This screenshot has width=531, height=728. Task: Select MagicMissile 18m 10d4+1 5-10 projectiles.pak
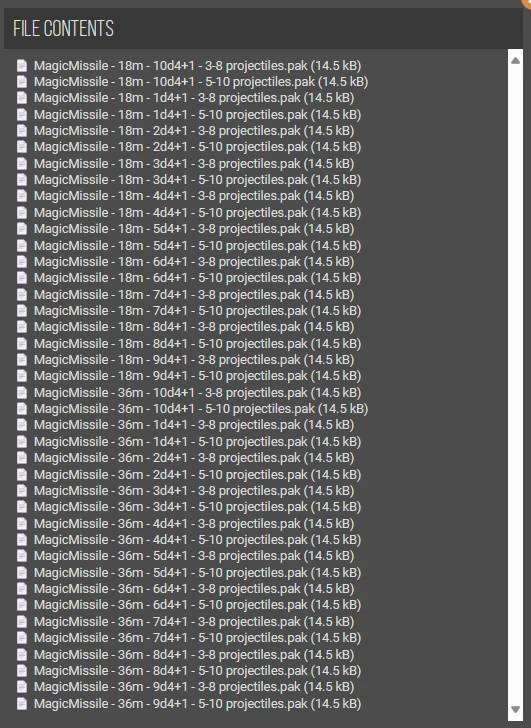tap(201, 82)
